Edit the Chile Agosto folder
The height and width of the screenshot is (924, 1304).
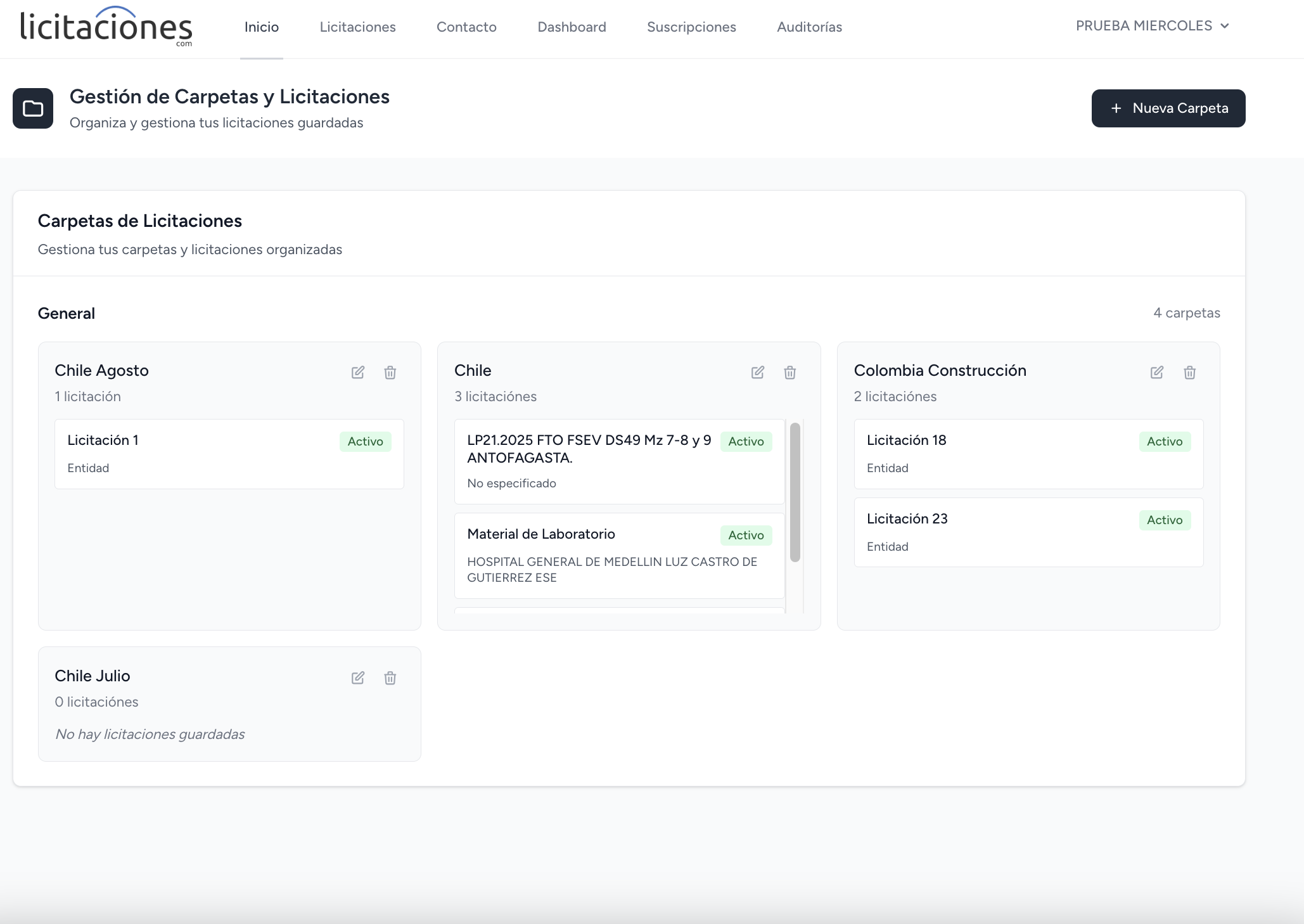358,372
